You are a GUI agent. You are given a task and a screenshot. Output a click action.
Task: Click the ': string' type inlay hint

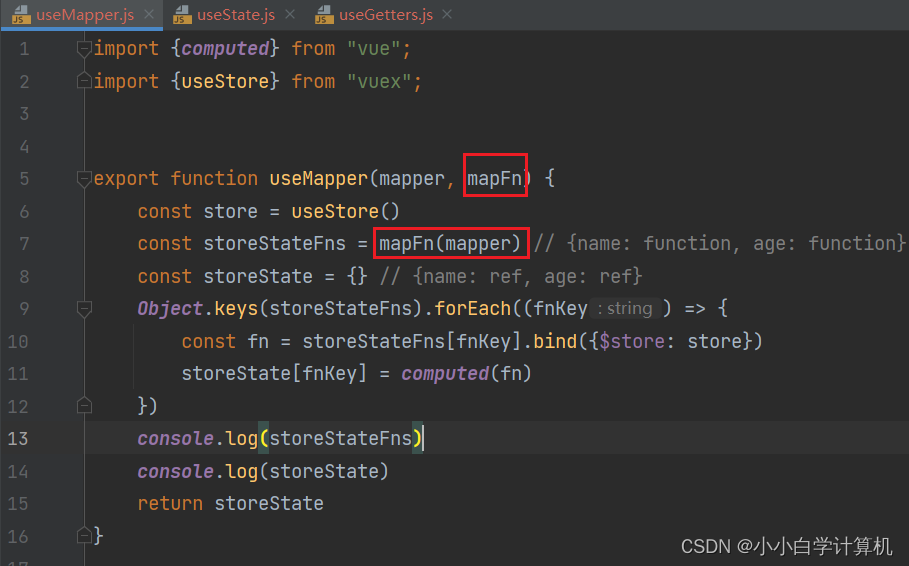[628, 309]
